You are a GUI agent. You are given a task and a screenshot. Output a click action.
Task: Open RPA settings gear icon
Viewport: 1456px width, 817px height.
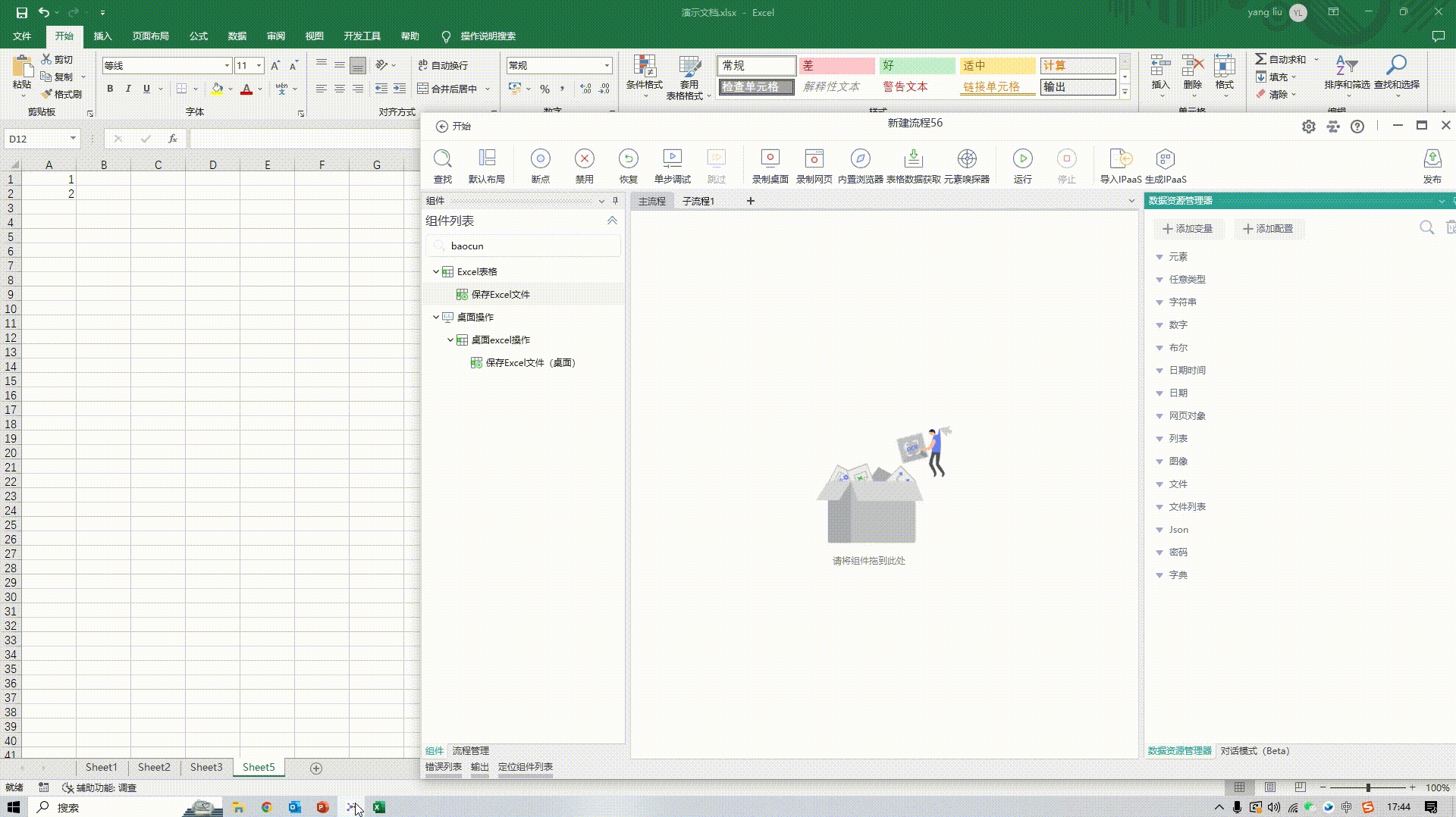point(1308,127)
